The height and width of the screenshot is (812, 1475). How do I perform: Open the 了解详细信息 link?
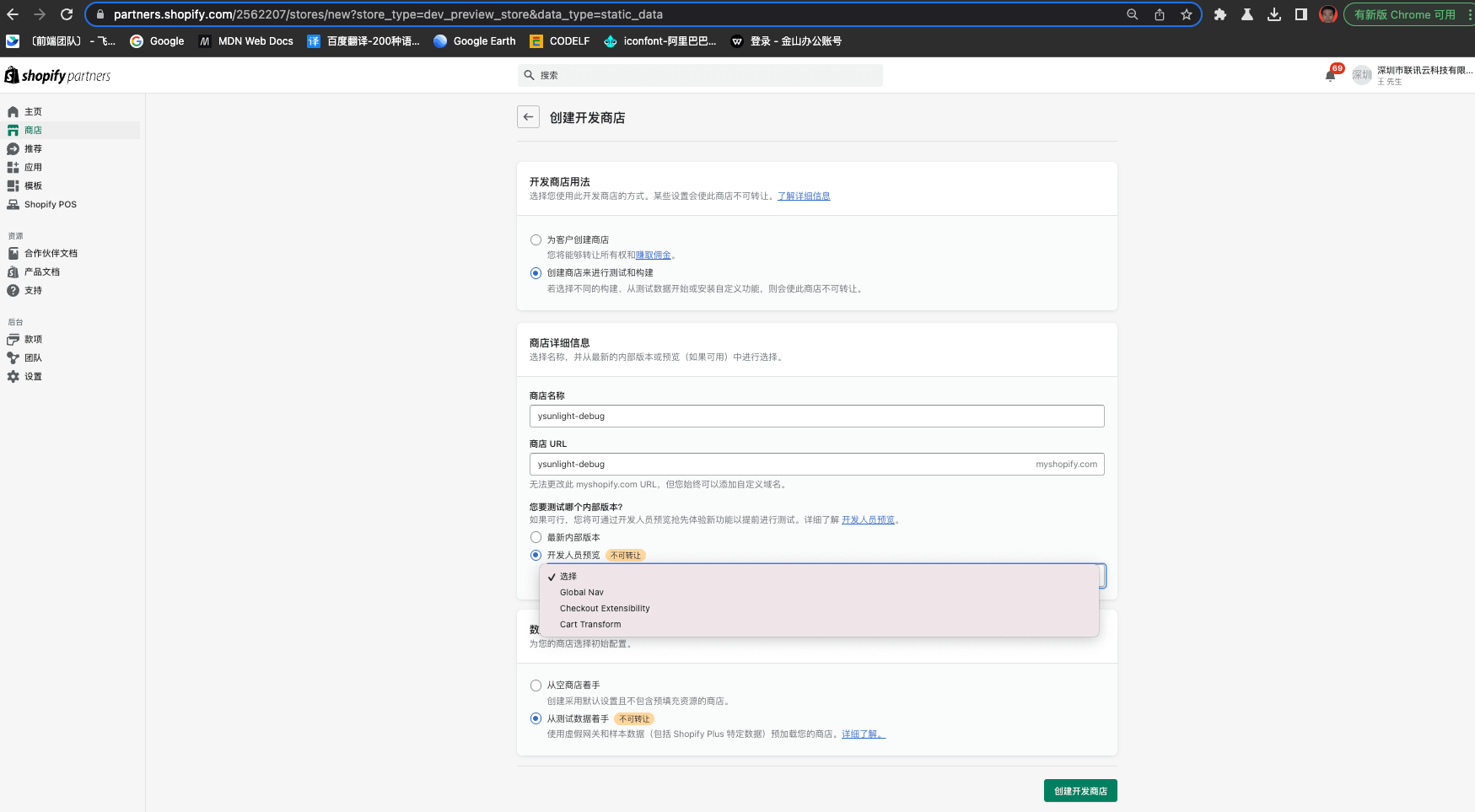tap(803, 196)
